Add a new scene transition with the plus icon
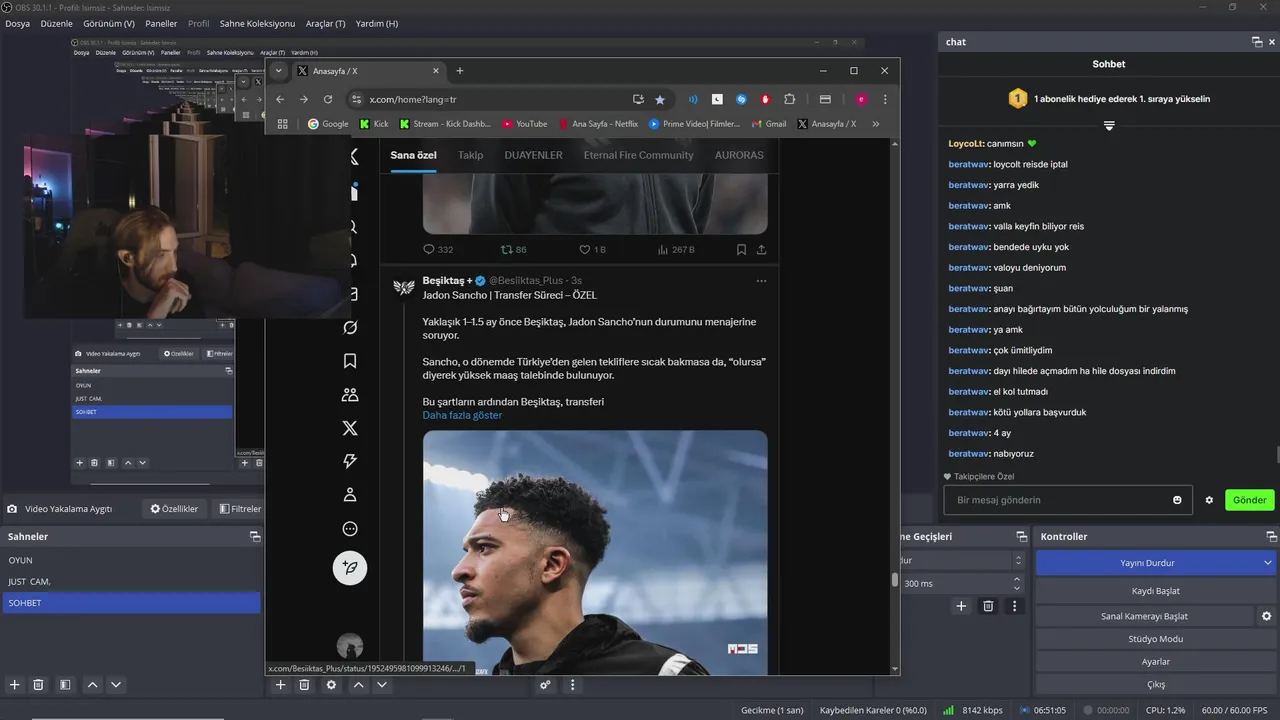This screenshot has height=720, width=1280. pyautogui.click(x=961, y=606)
